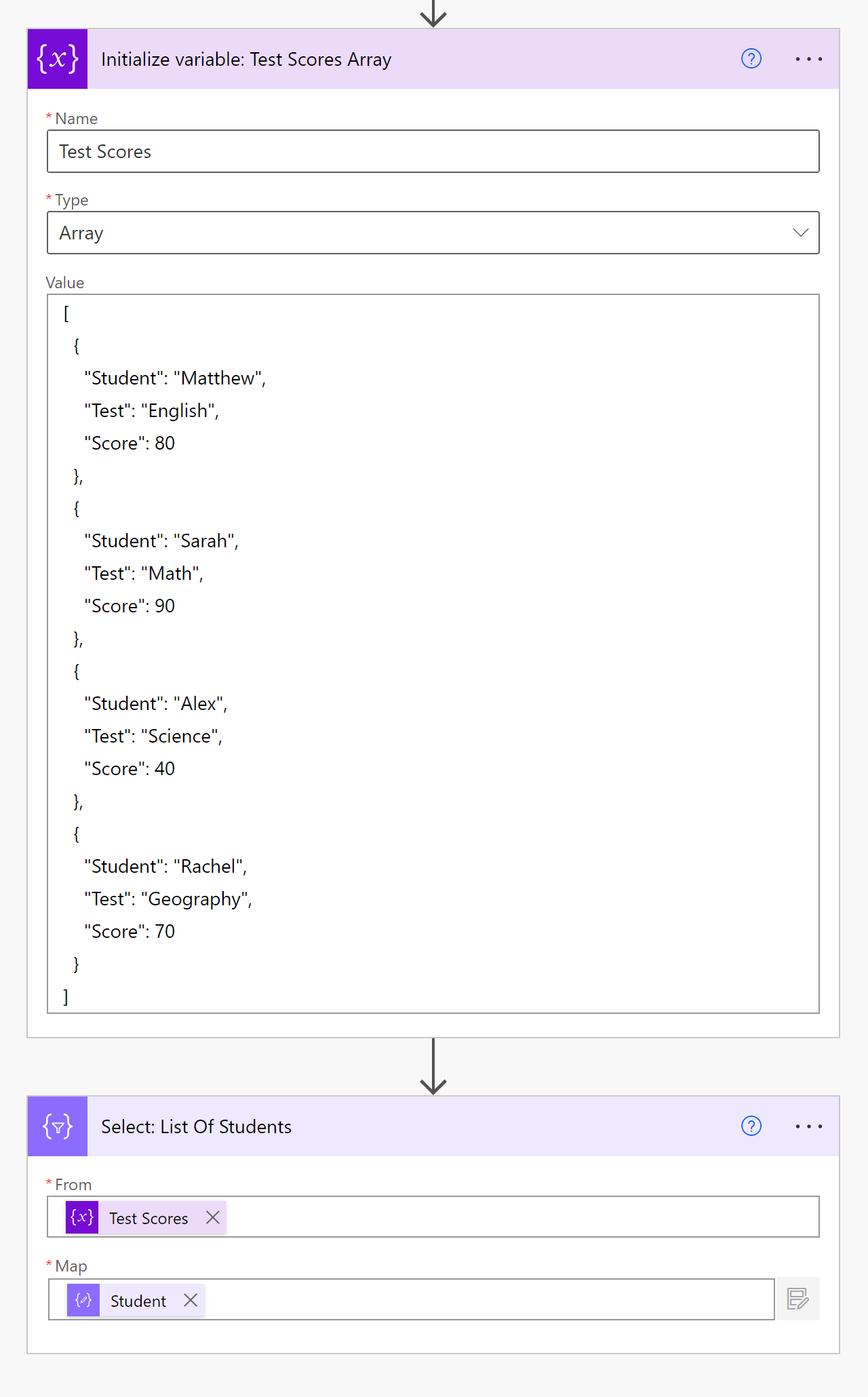Click the arrow connector between the actions
The width and height of the screenshot is (868, 1397).
433,1066
